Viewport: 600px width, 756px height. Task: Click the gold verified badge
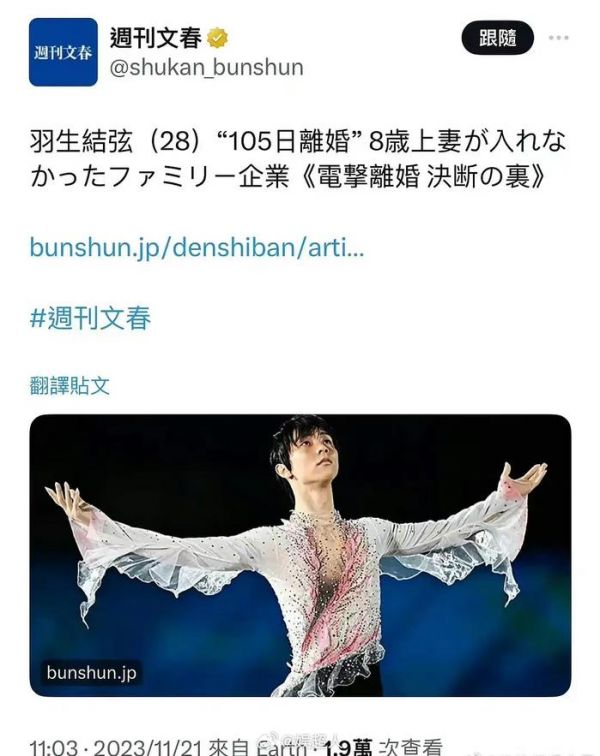click(218, 38)
